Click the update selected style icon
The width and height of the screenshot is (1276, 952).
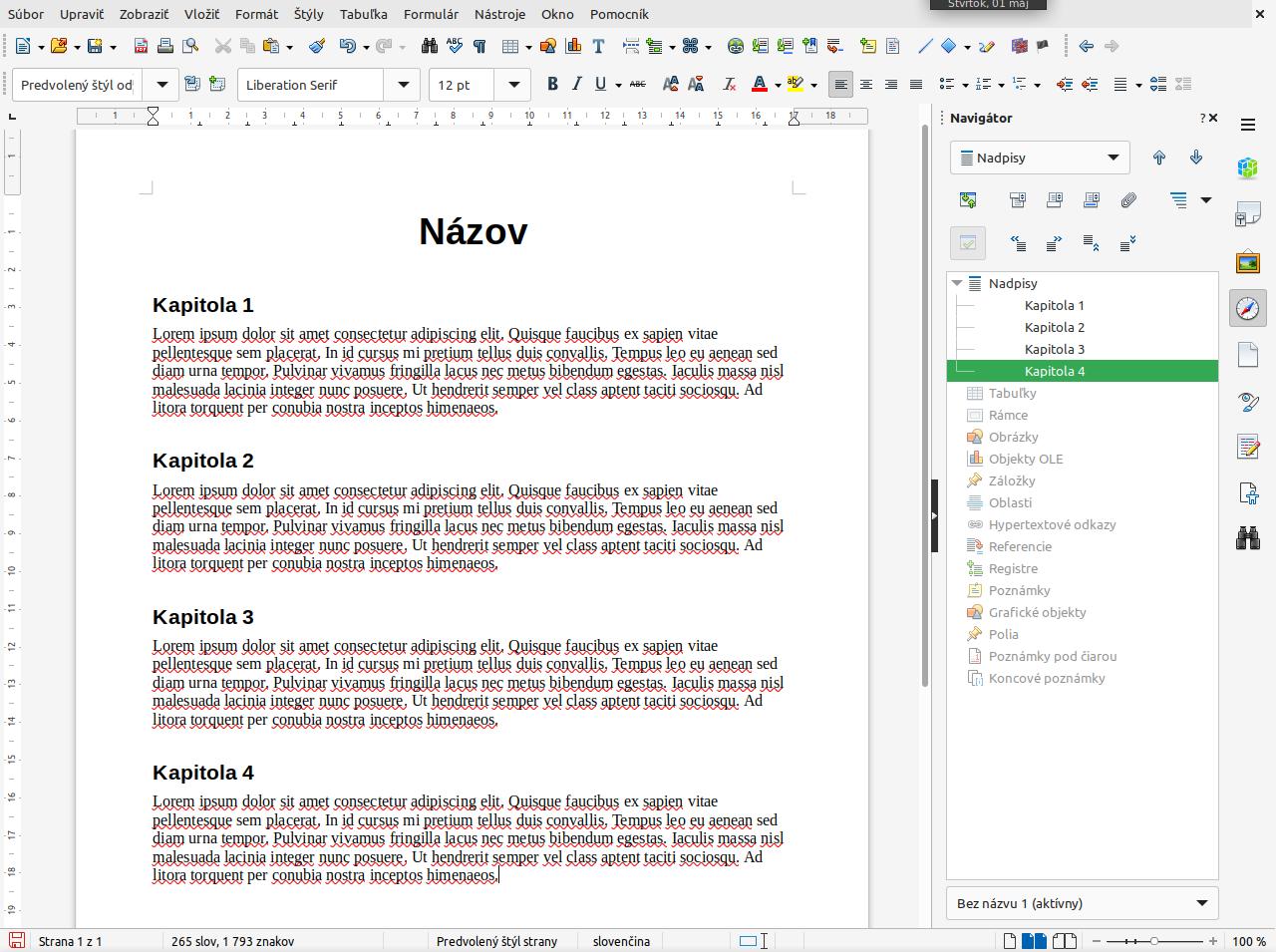tap(192, 85)
